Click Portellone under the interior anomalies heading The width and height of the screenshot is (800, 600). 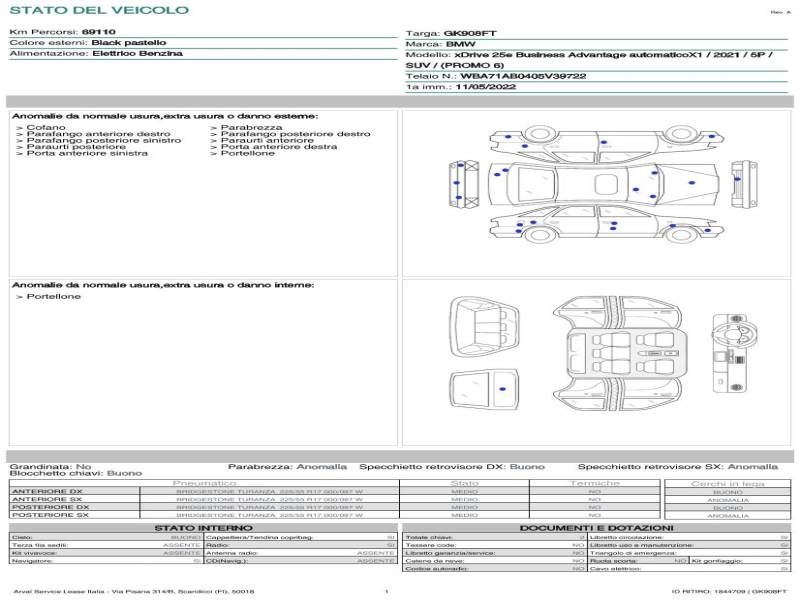coord(54,296)
